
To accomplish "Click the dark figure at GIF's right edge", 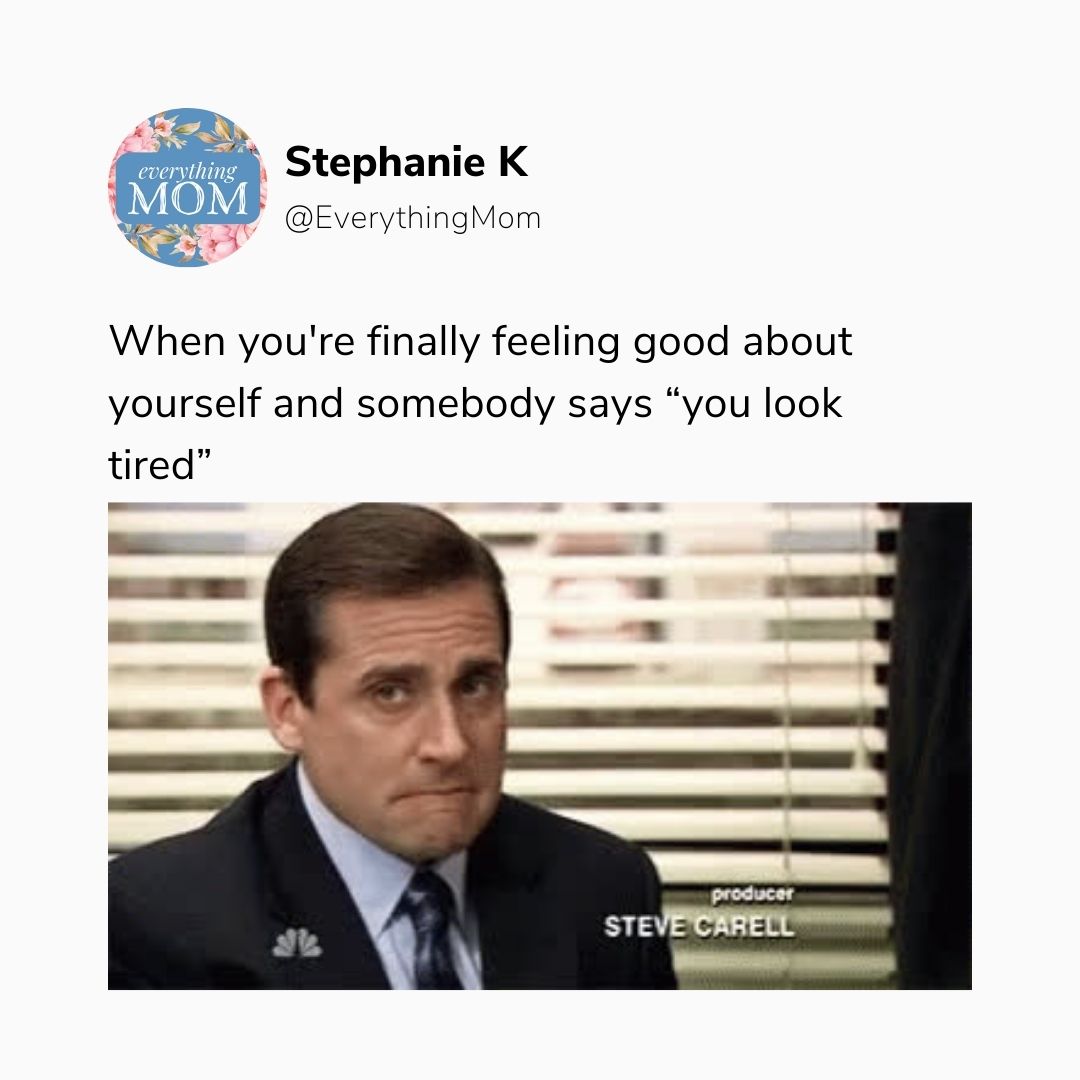I will pos(932,746).
